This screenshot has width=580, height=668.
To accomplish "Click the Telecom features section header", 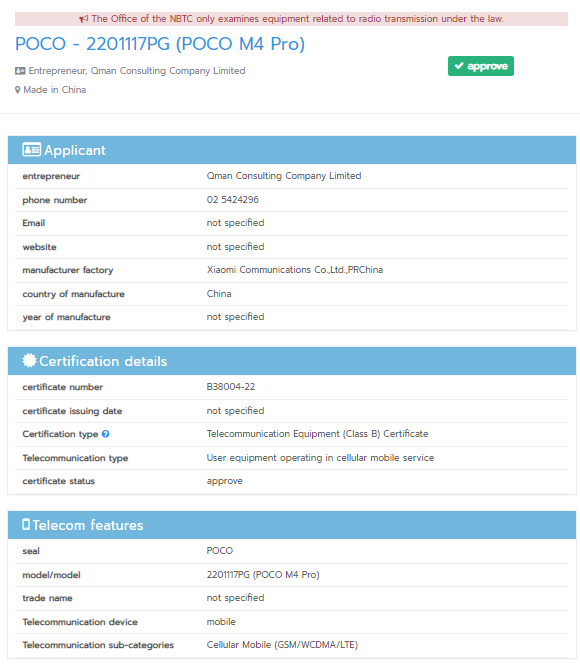I will click(292, 525).
